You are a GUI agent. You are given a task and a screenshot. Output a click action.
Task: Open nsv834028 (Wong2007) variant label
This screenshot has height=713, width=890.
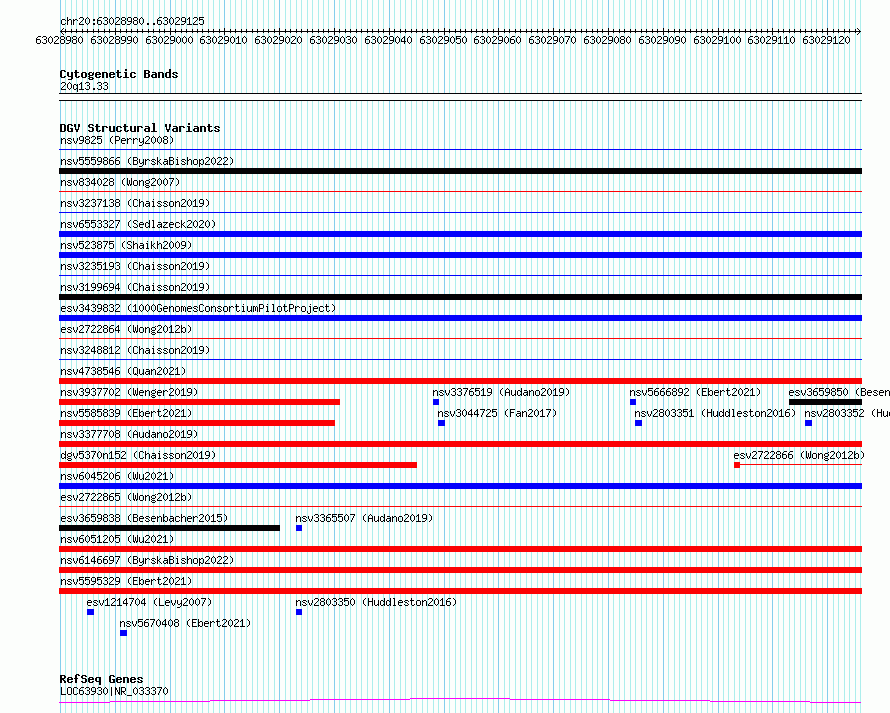(120, 182)
